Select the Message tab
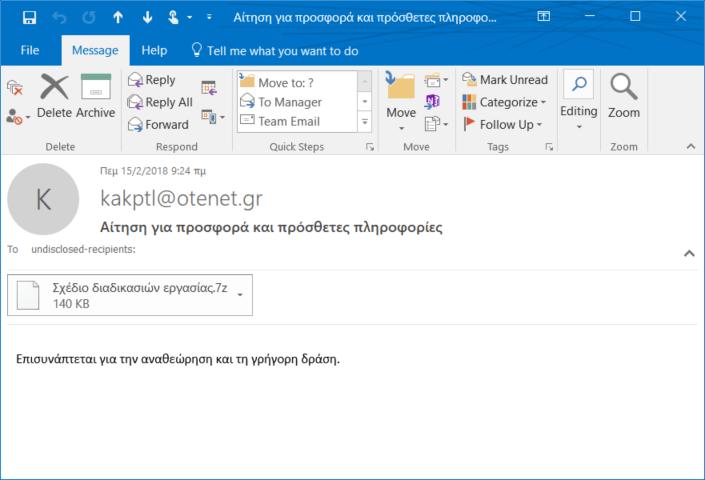The height and width of the screenshot is (480, 705). (95, 50)
